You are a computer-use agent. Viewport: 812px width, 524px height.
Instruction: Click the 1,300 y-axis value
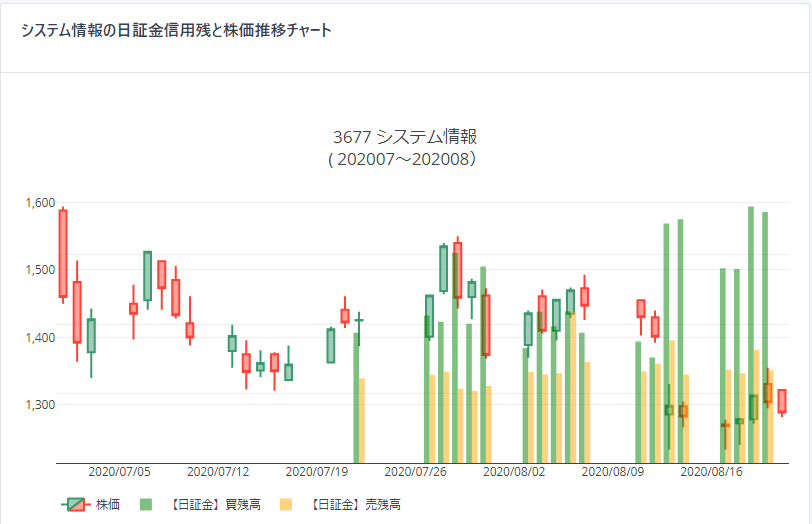click(x=38, y=405)
